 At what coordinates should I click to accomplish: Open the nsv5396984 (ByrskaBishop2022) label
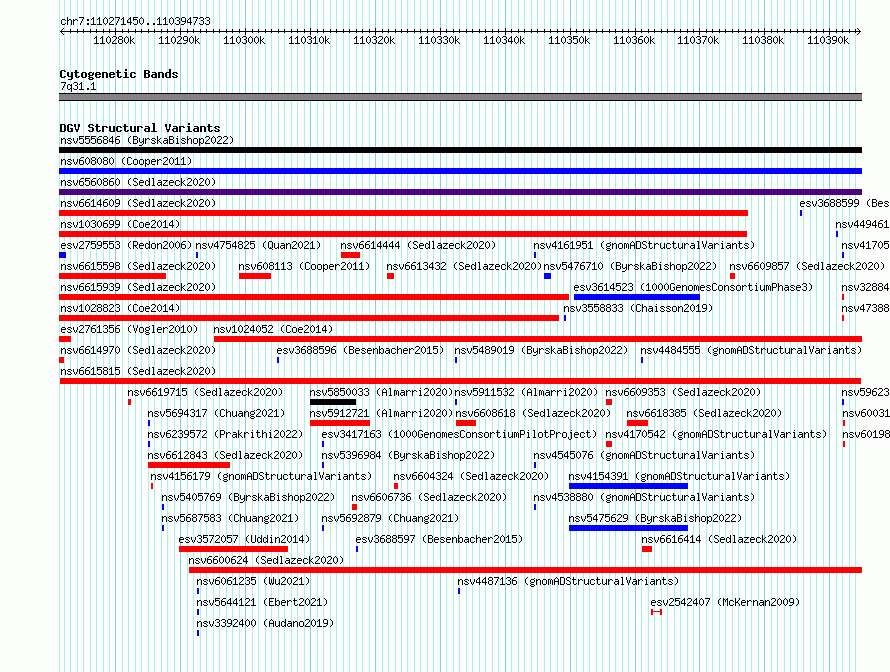(x=408, y=455)
